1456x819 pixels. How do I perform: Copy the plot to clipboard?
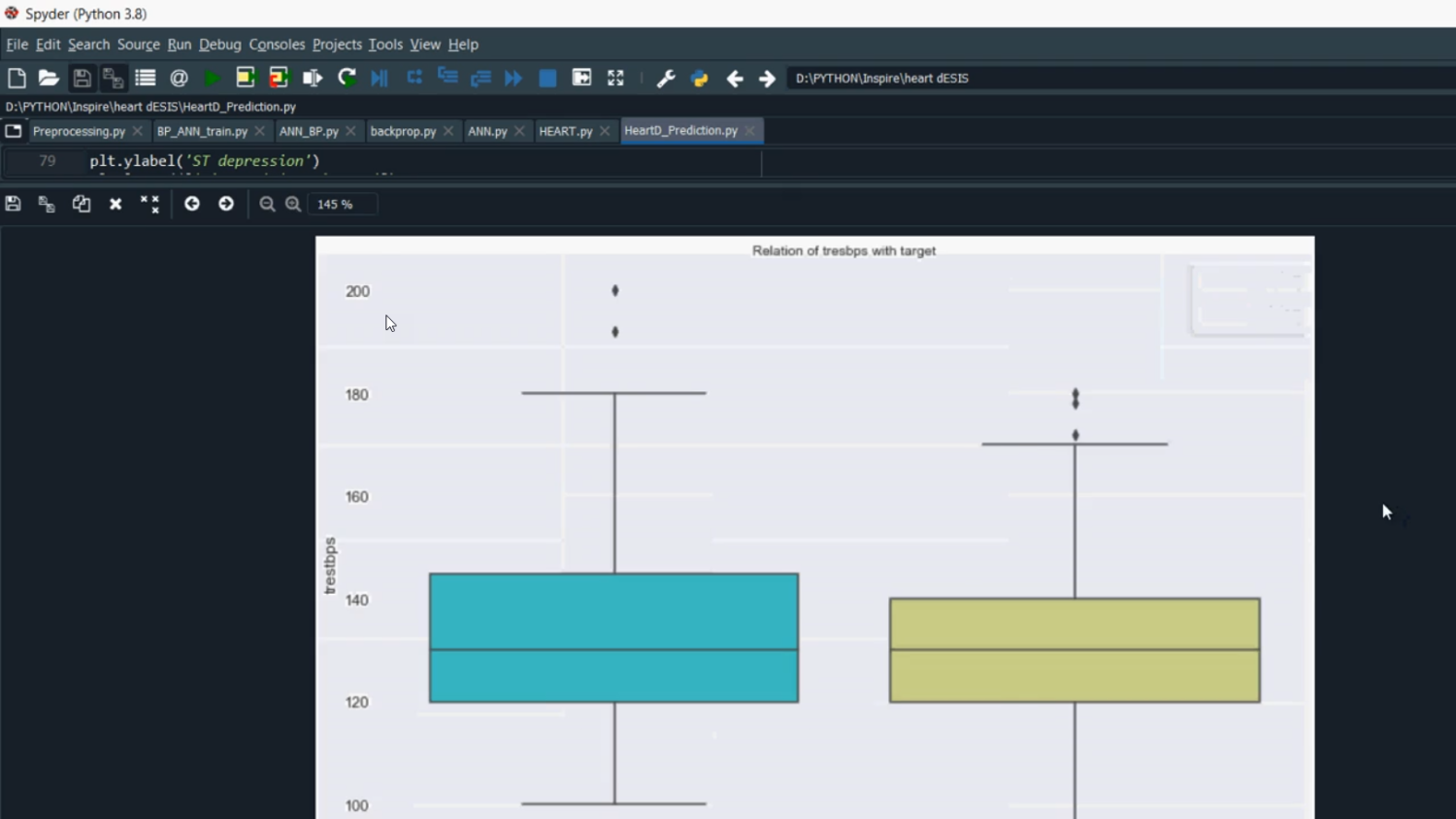pos(82,204)
